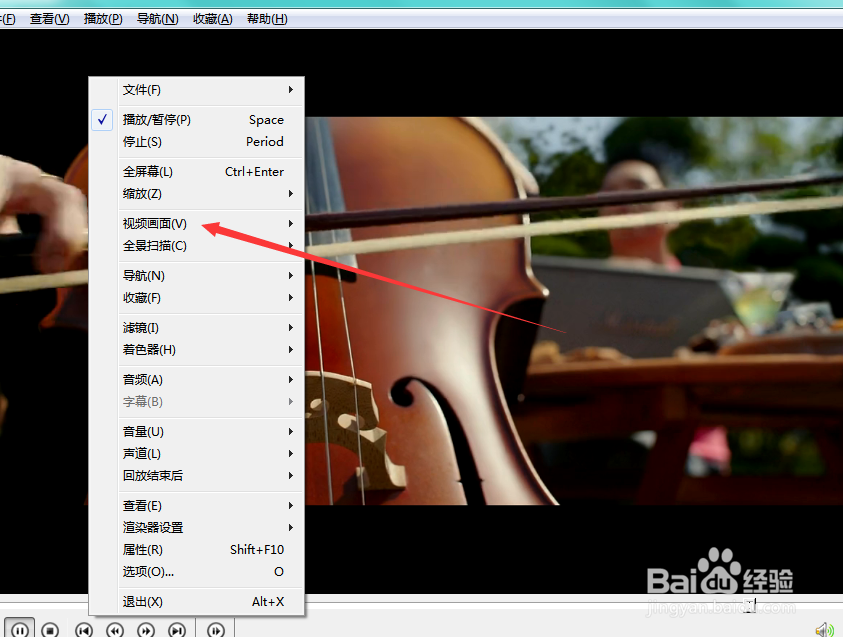
Task: Open 选项(O)... from the context menu
Action: click(x=197, y=572)
